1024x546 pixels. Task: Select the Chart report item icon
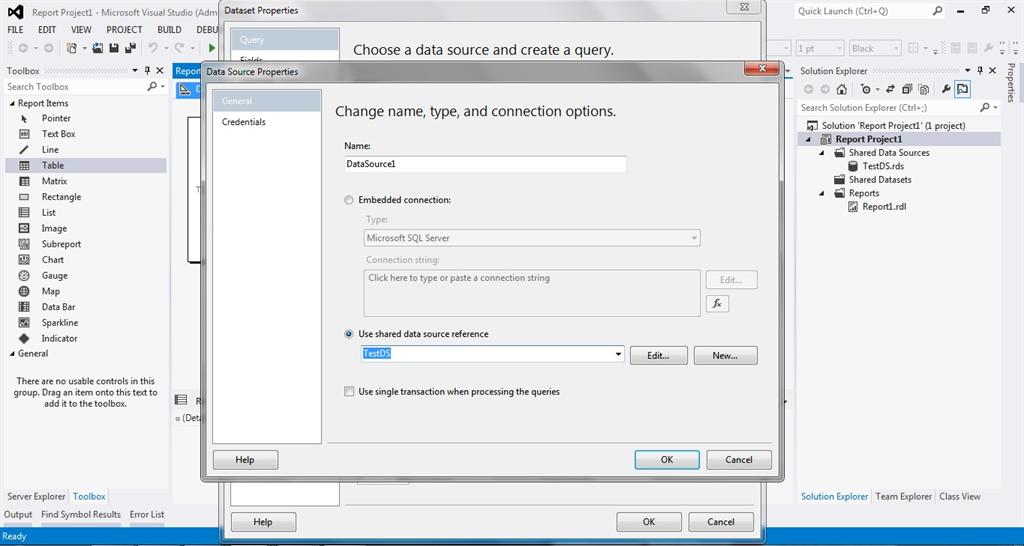point(24,260)
